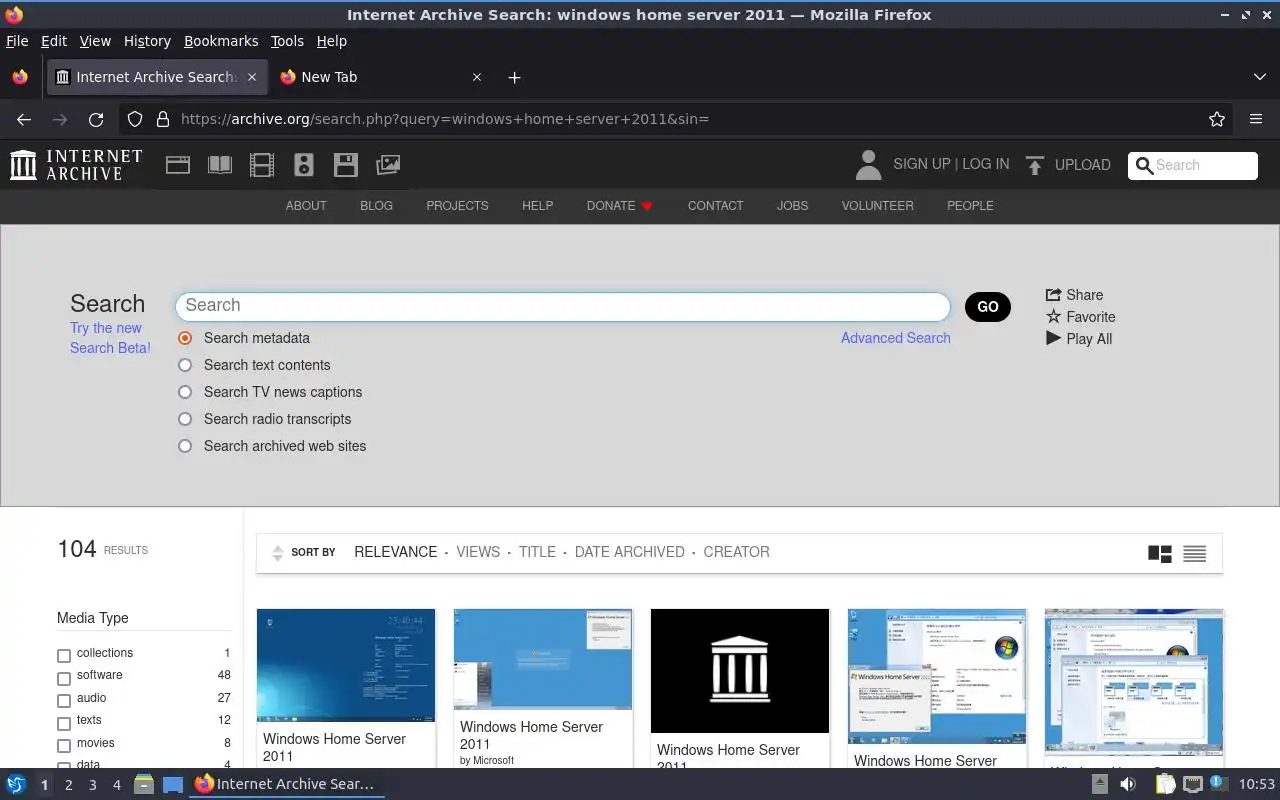
Task: Click the GO search button
Action: click(x=988, y=307)
